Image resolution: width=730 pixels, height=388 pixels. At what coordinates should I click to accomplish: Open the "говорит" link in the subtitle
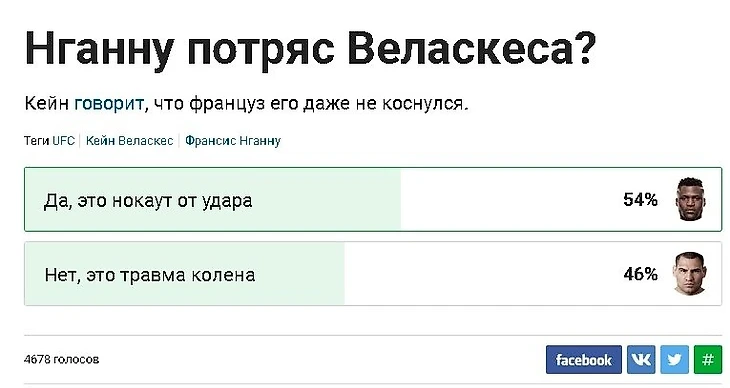[x=109, y=103]
